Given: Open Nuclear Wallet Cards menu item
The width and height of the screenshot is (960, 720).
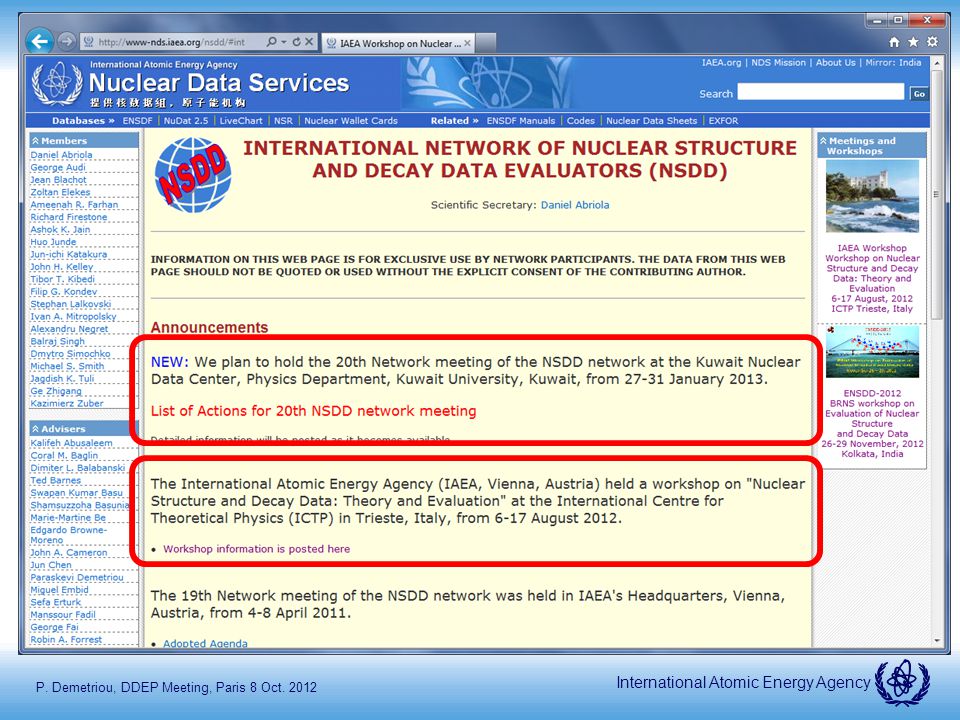Looking at the screenshot, I should (351, 121).
